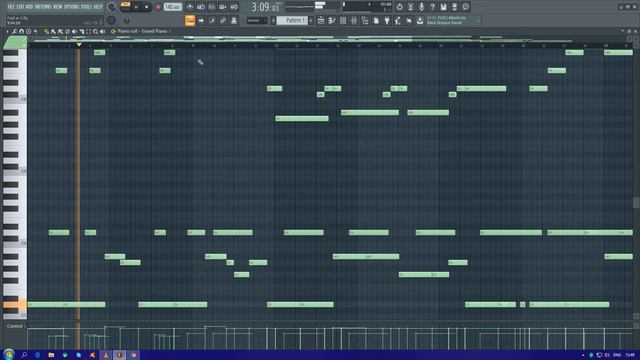Image resolution: width=640 pixels, height=360 pixels.
Task: Open the Pattern 1 selector
Action: click(292, 20)
